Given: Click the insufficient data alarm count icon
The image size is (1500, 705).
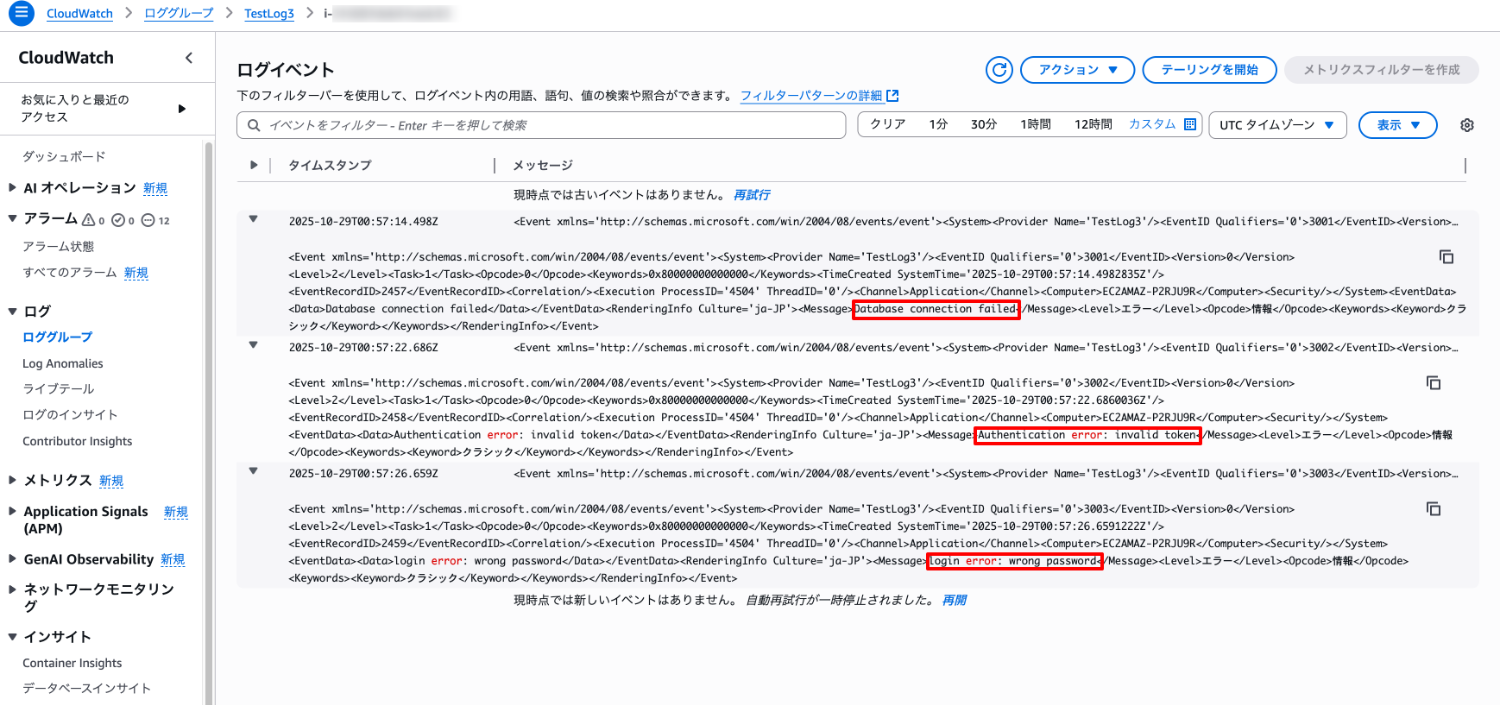Looking at the screenshot, I should pos(155,220).
